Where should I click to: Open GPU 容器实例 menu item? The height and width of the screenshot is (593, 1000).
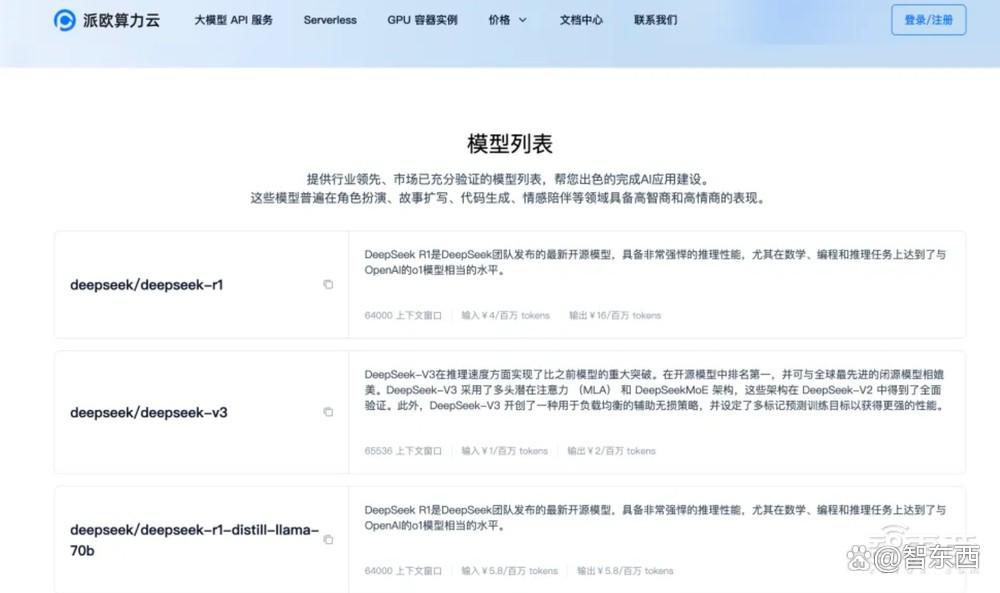422,20
